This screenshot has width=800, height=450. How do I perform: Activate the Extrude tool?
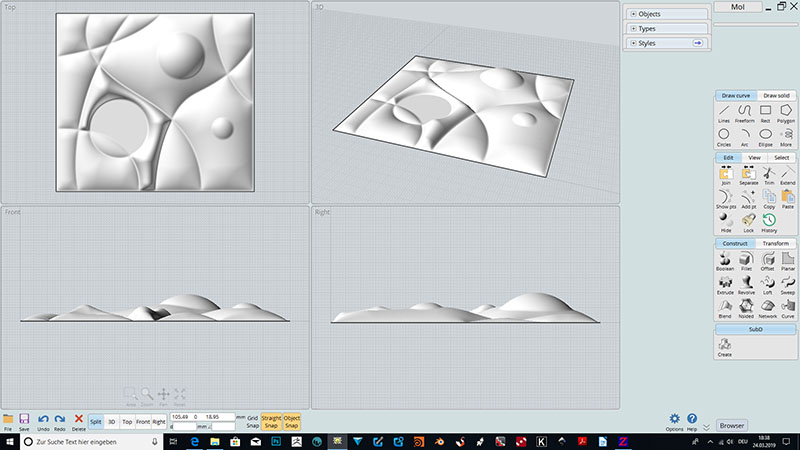point(725,285)
